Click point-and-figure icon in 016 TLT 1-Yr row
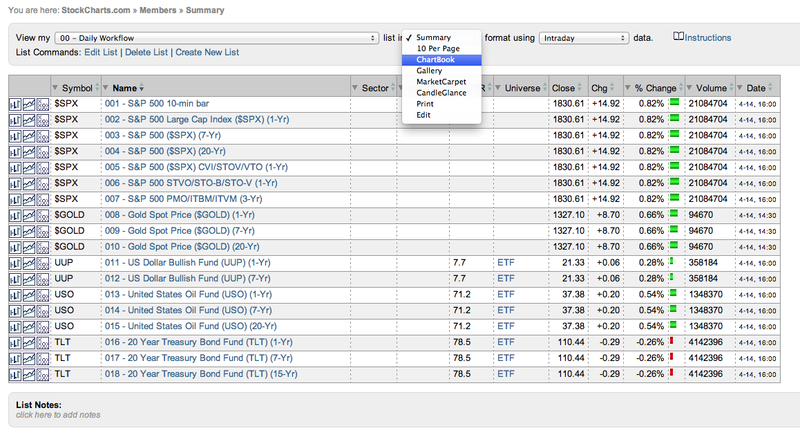800x435 pixels. point(42,343)
